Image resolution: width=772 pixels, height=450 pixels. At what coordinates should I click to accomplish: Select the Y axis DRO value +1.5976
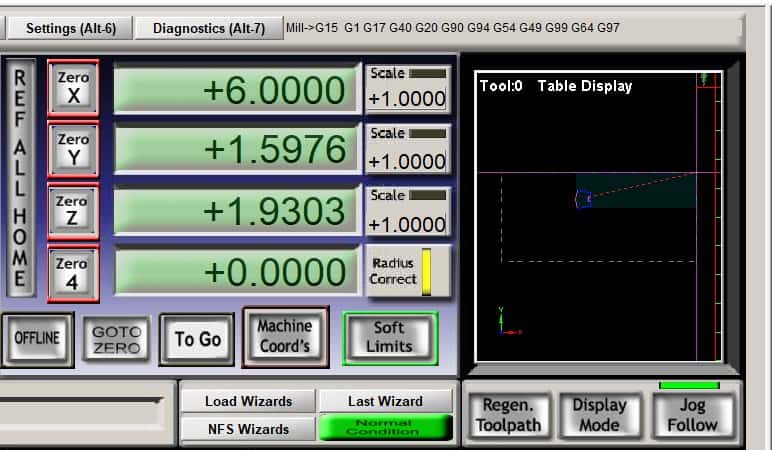pyautogui.click(x=237, y=149)
